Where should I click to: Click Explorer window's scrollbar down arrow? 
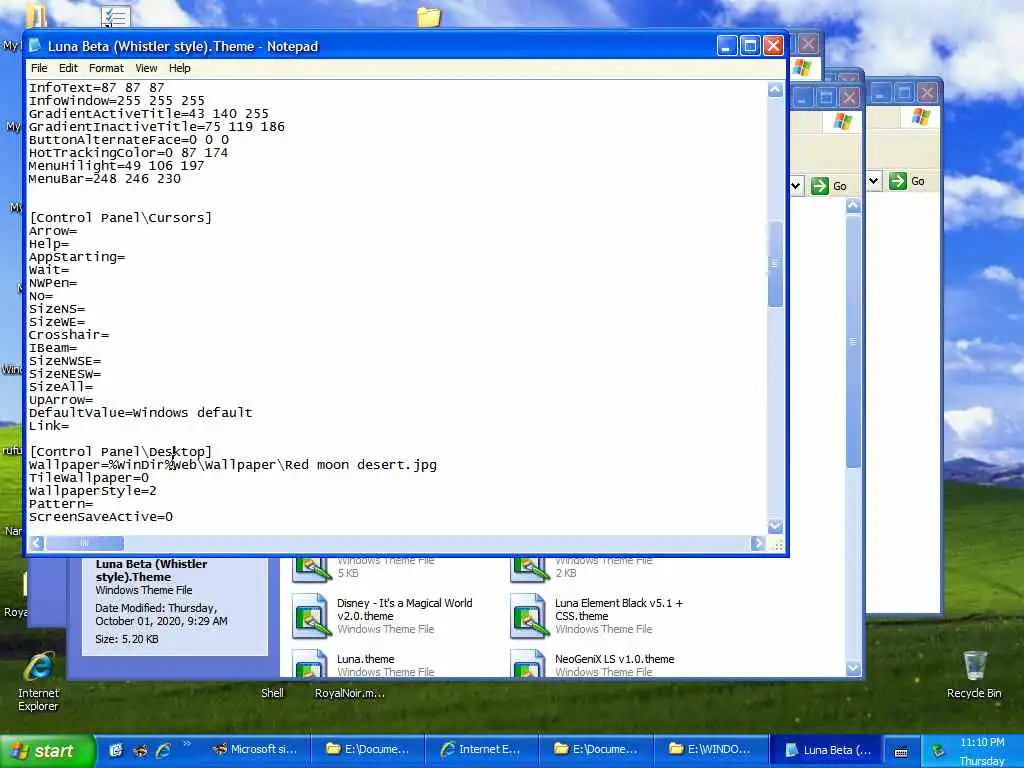(853, 668)
